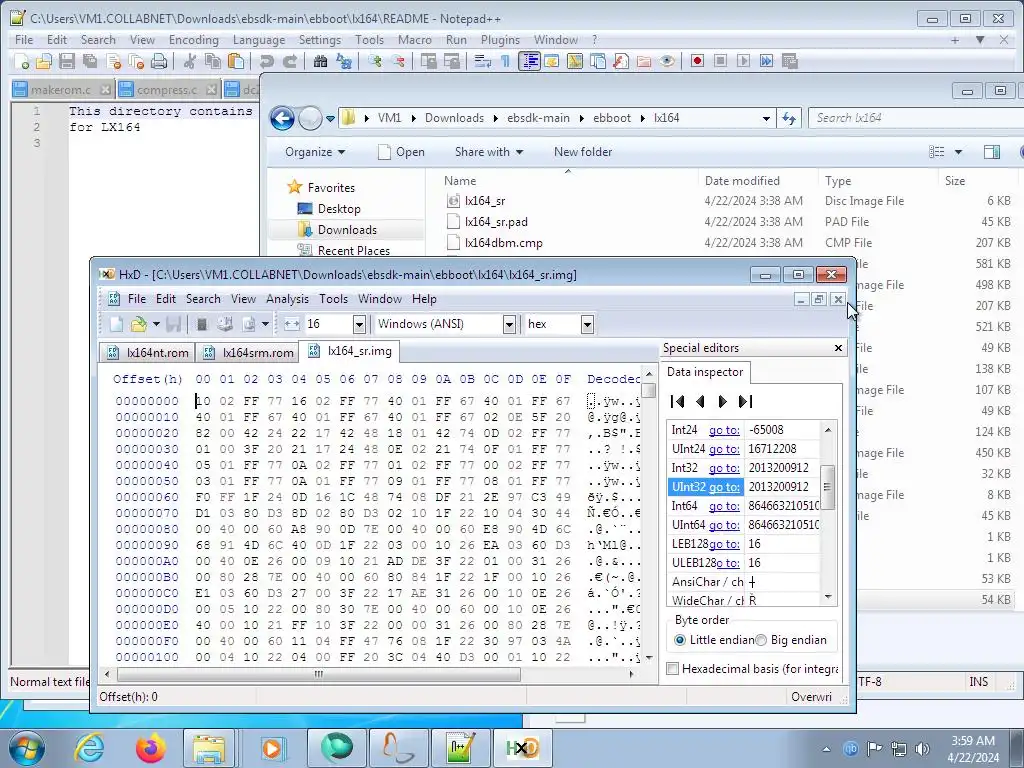Go to next byte in Data inspector

pos(722,402)
